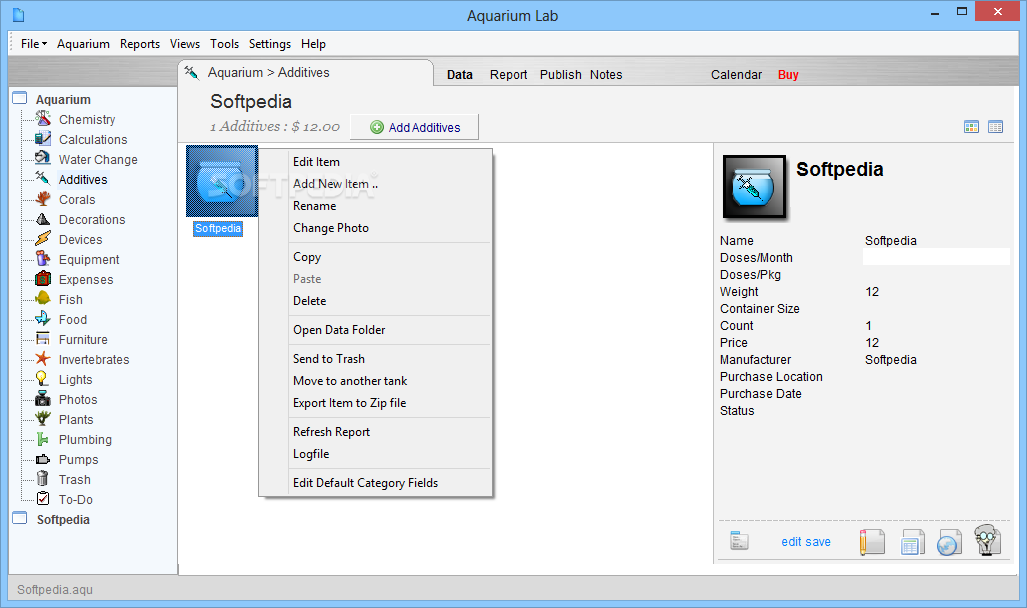Switch to the Report tab

[508, 75]
